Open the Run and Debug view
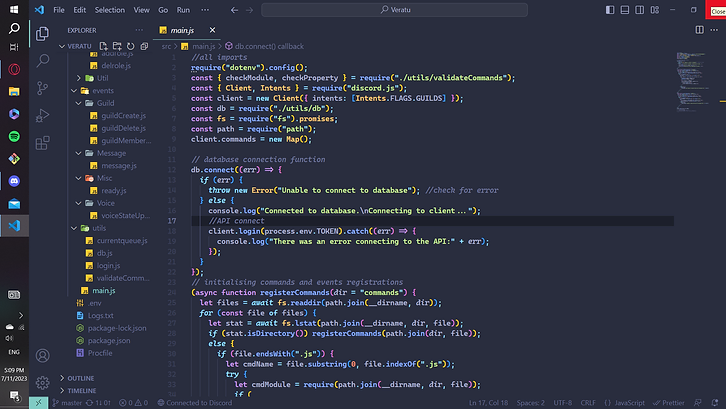The width and height of the screenshot is (726, 409). click(x=43, y=114)
